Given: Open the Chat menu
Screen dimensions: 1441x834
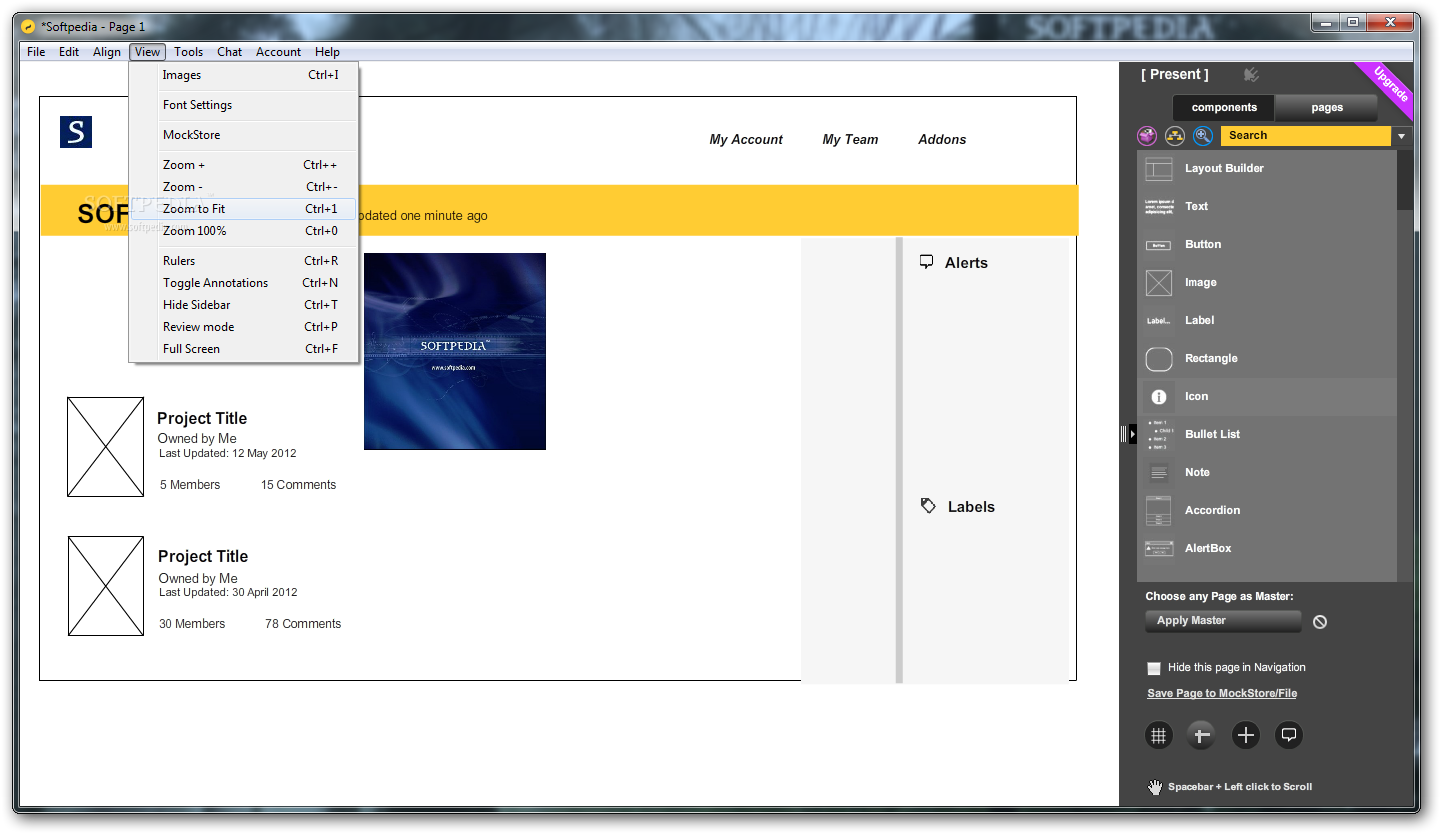Looking at the screenshot, I should tap(230, 52).
